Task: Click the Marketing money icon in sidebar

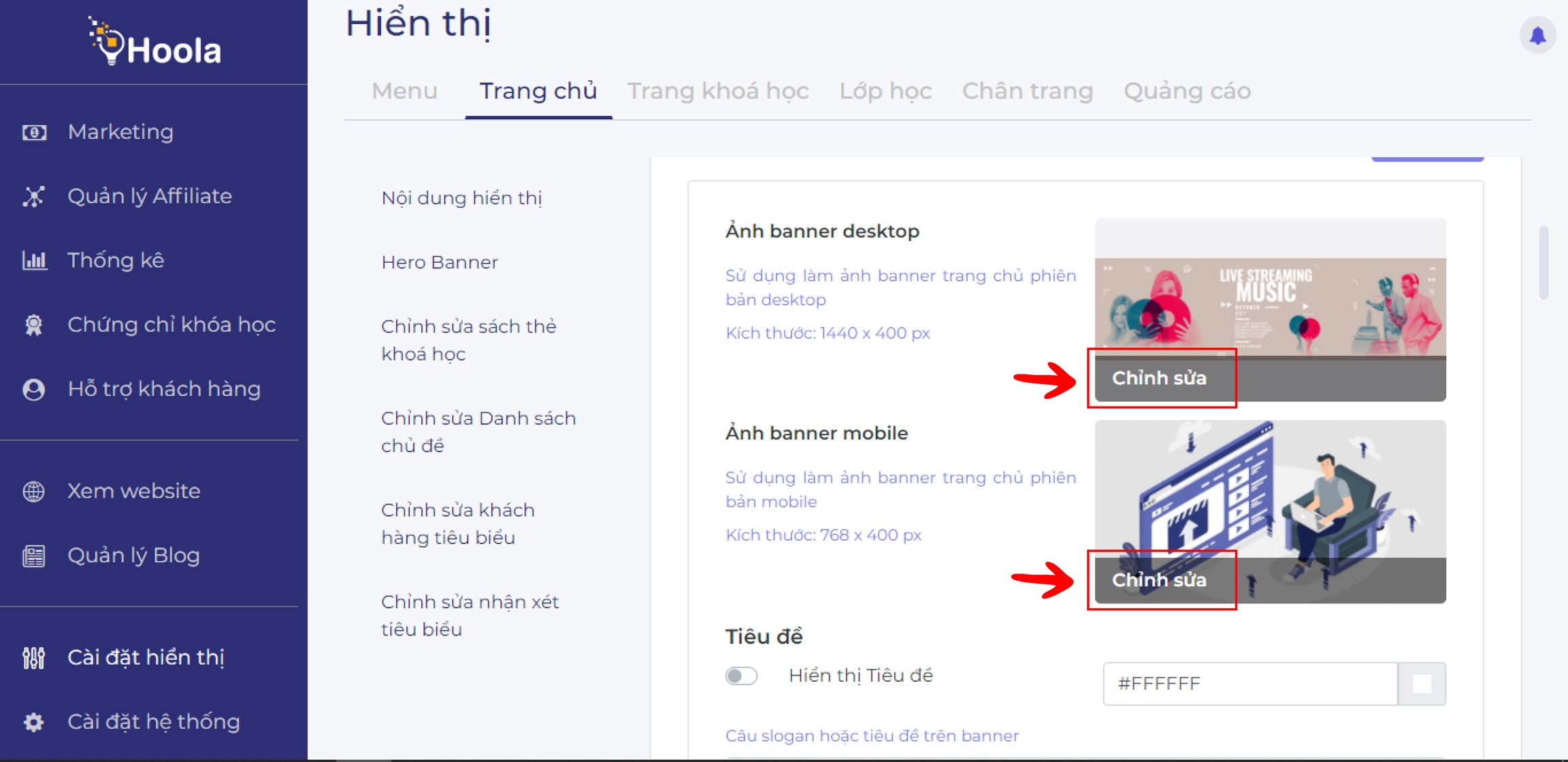Action: [x=34, y=132]
